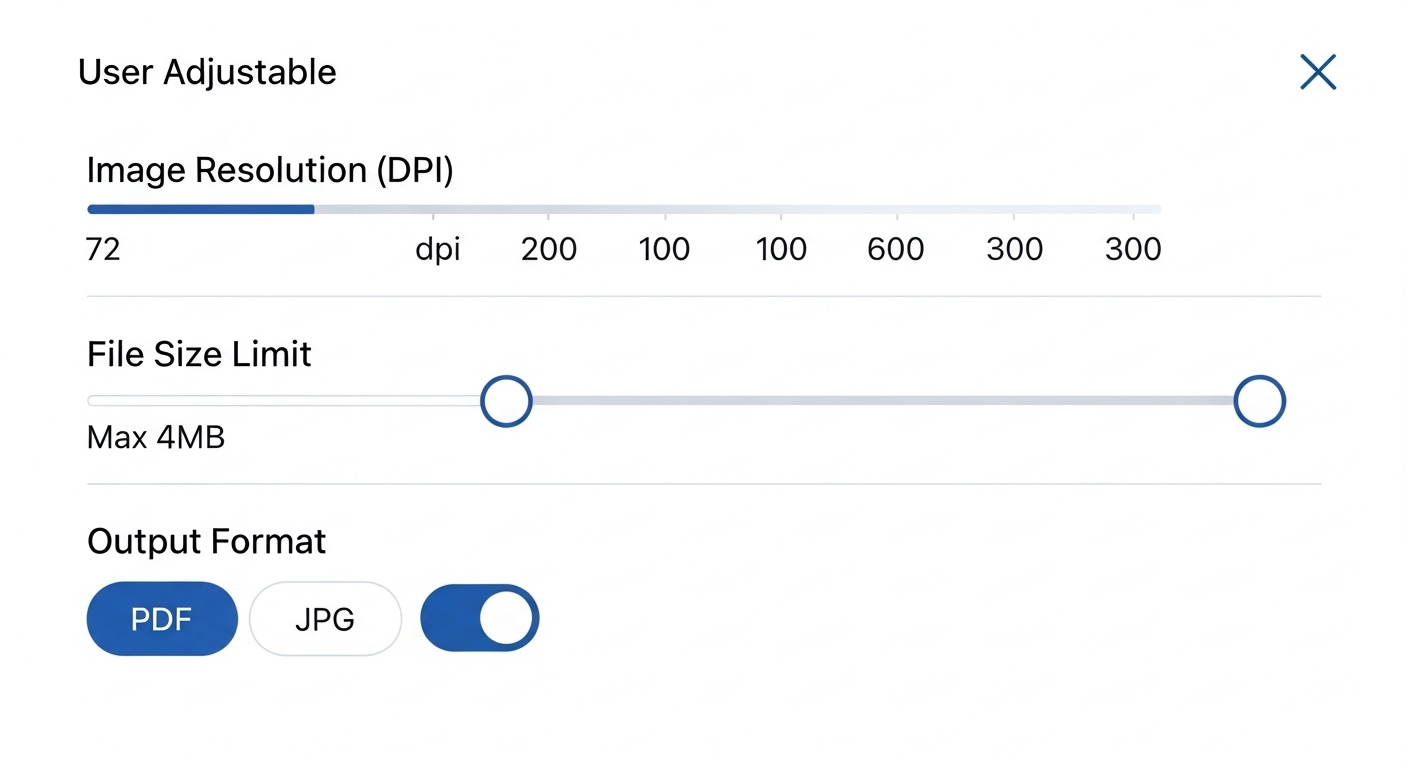Set resolution to the 72 mark
1408x768 pixels.
(x=103, y=248)
